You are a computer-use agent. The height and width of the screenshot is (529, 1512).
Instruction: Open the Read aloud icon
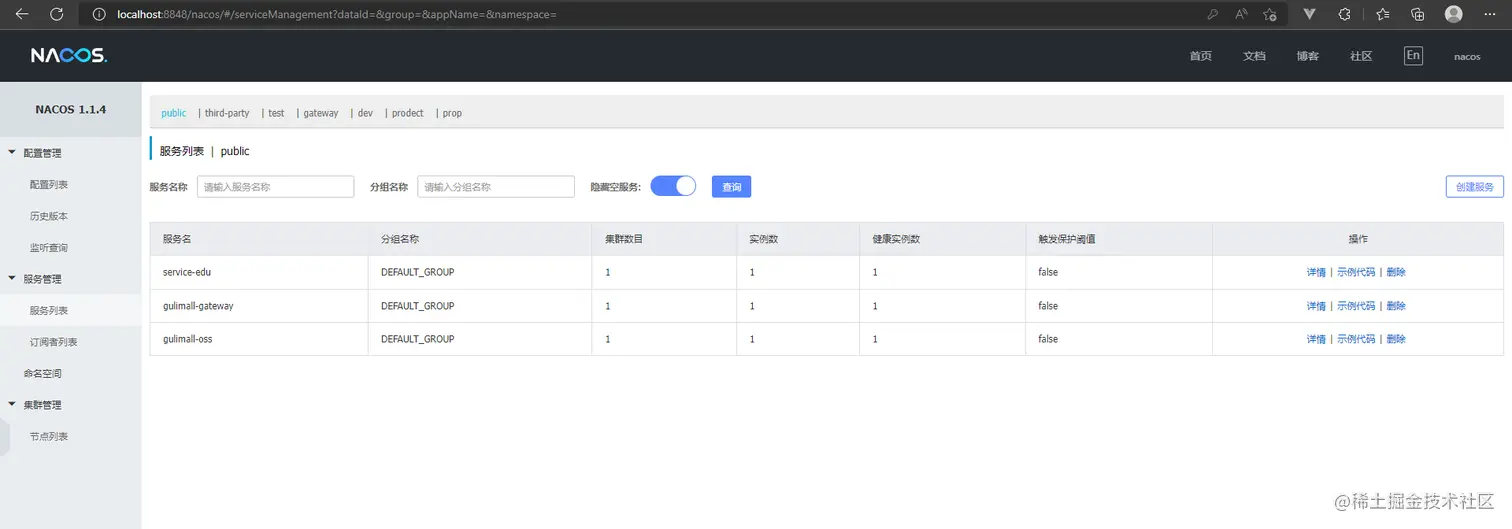point(1241,14)
